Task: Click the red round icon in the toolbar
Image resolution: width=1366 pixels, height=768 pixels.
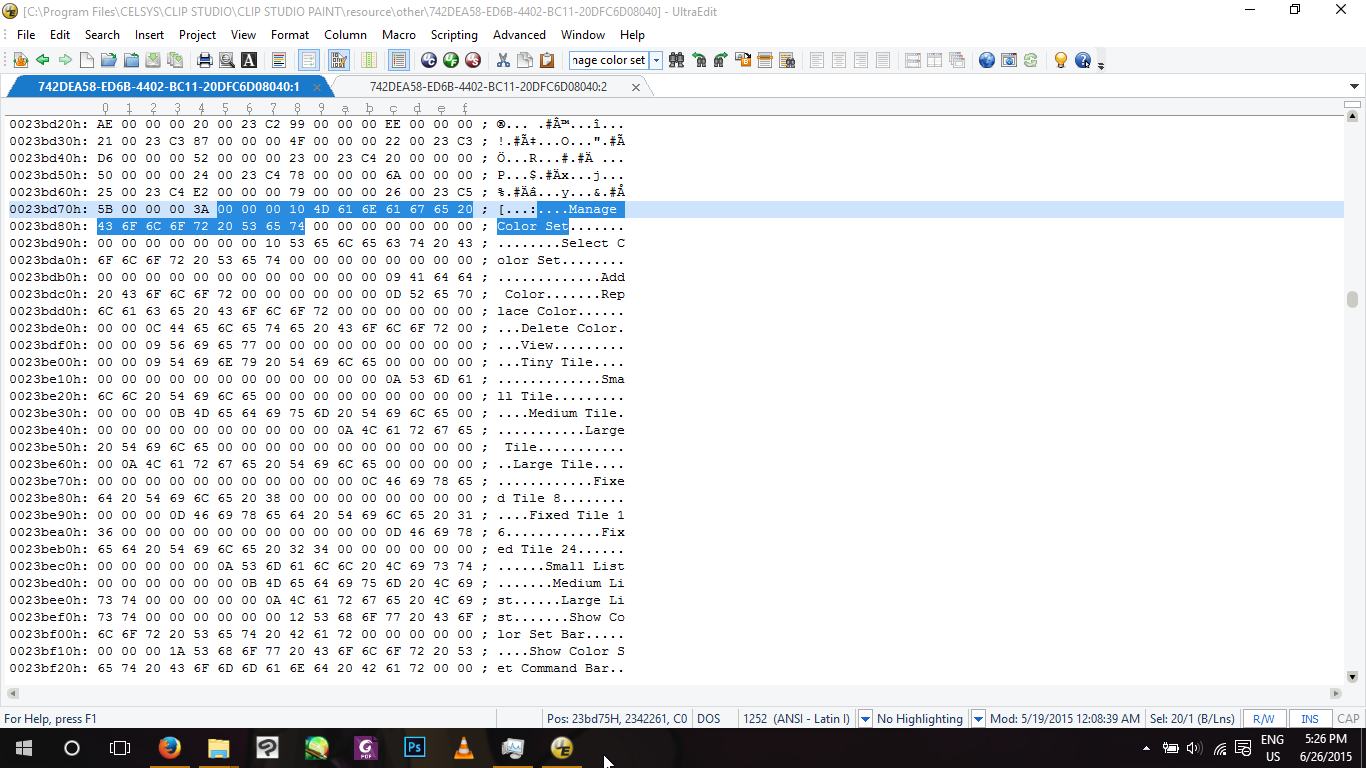Action: pos(473,60)
